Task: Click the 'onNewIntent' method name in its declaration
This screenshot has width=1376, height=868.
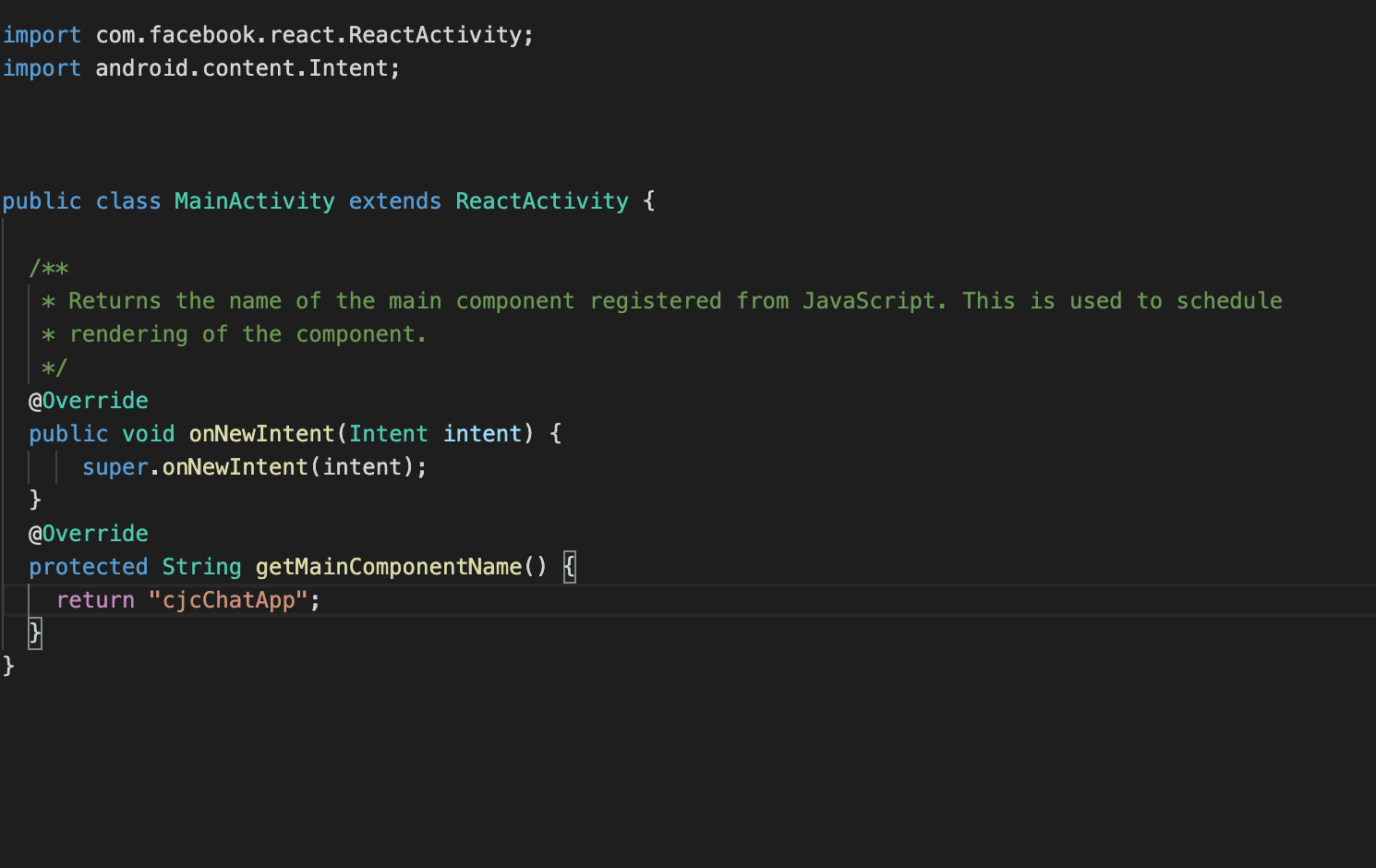Action: pos(262,434)
